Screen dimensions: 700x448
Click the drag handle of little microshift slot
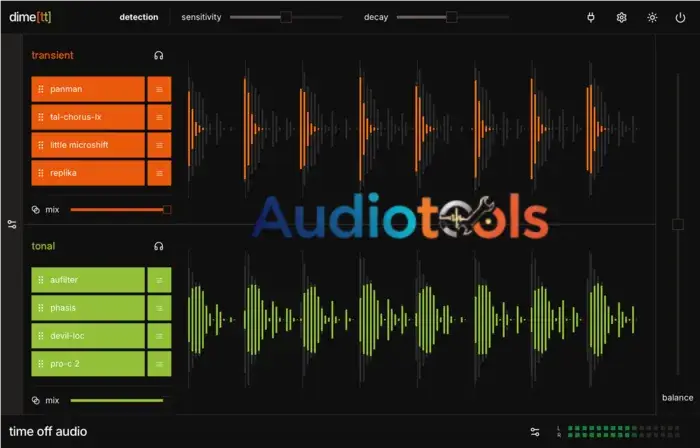[x=41, y=145]
